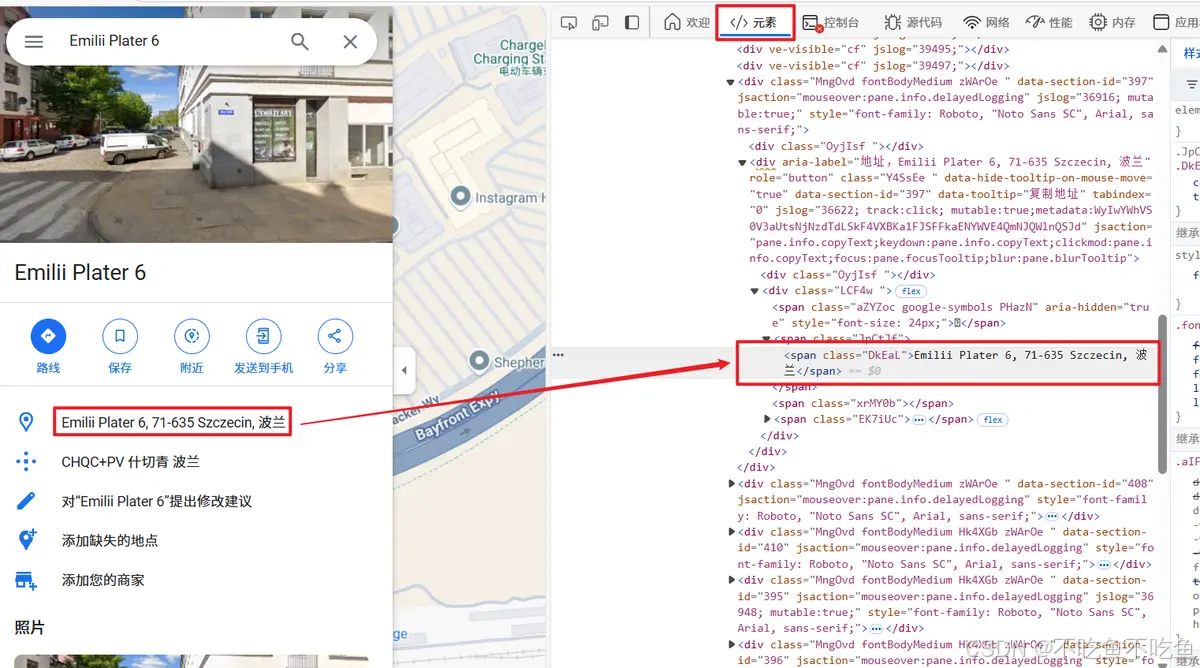The height and width of the screenshot is (668, 1200).
Task: Collapse the div with aria-label 地址
Action: tap(744, 162)
